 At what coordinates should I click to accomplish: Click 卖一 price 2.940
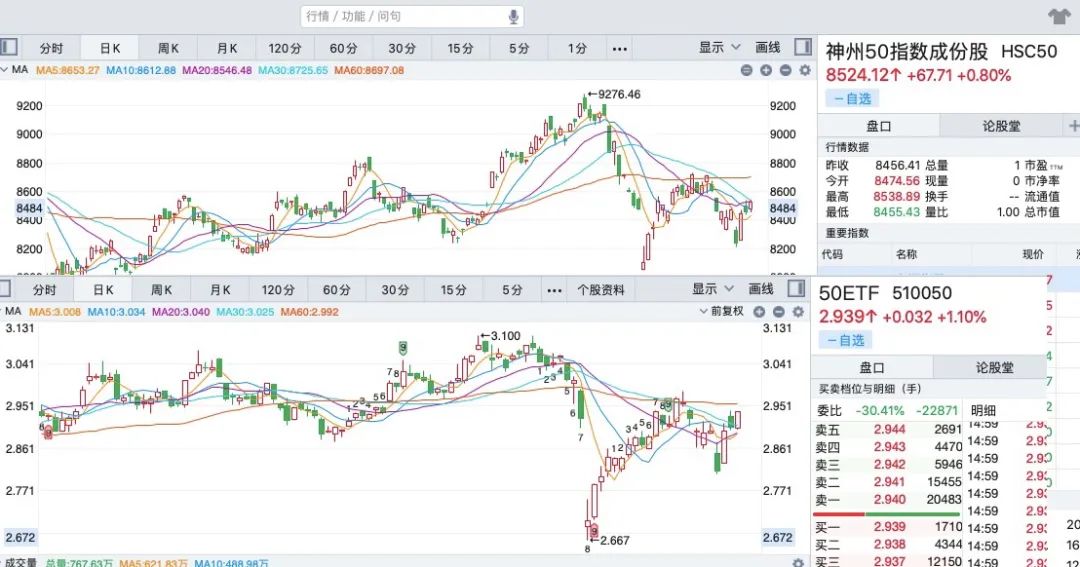(x=889, y=499)
